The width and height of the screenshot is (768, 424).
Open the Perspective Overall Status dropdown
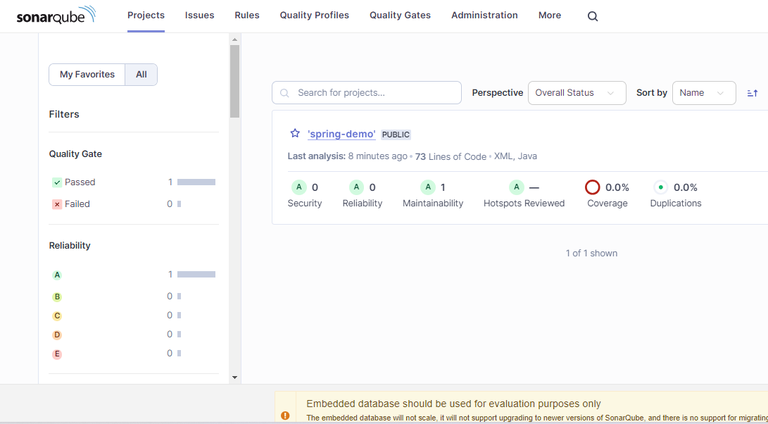[x=576, y=93]
